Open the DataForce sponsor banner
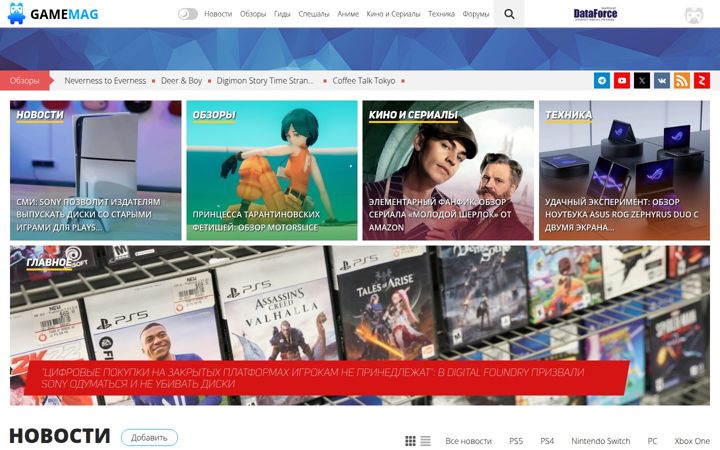 tap(595, 14)
